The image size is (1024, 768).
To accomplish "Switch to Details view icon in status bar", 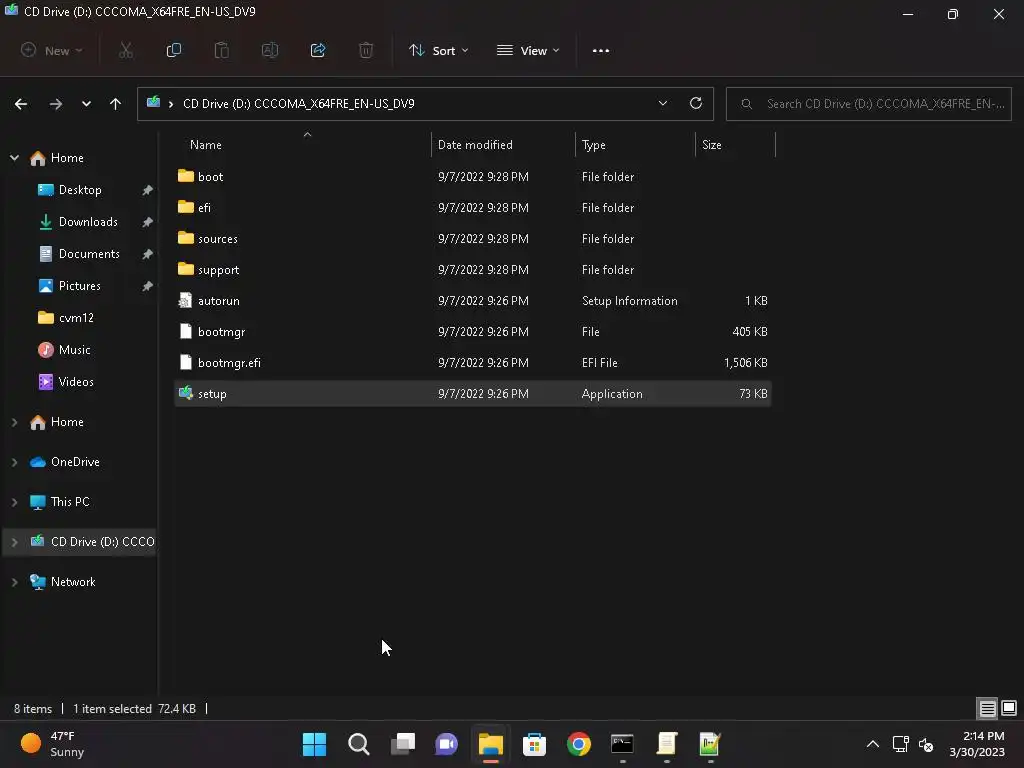I will [x=987, y=708].
